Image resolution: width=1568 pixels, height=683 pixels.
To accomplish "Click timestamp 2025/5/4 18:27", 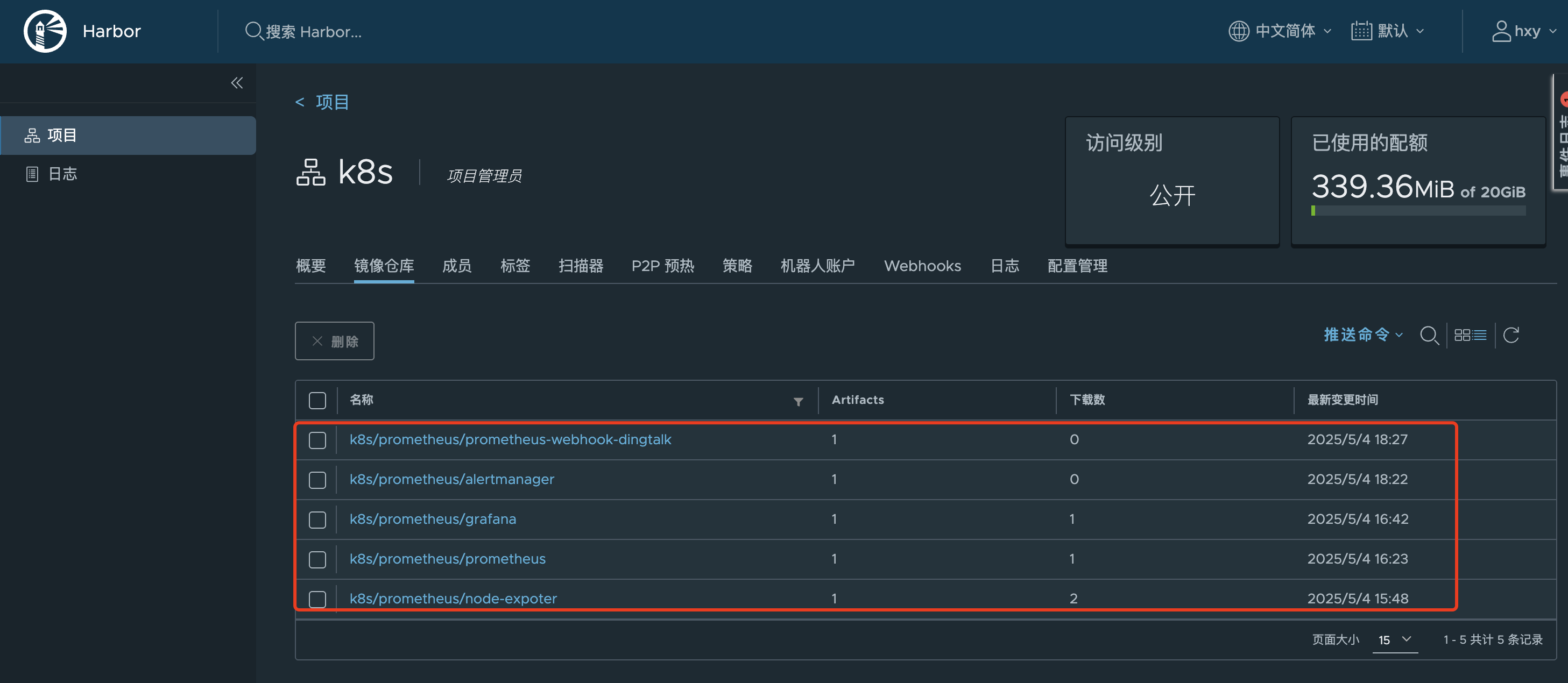I will (1358, 439).
